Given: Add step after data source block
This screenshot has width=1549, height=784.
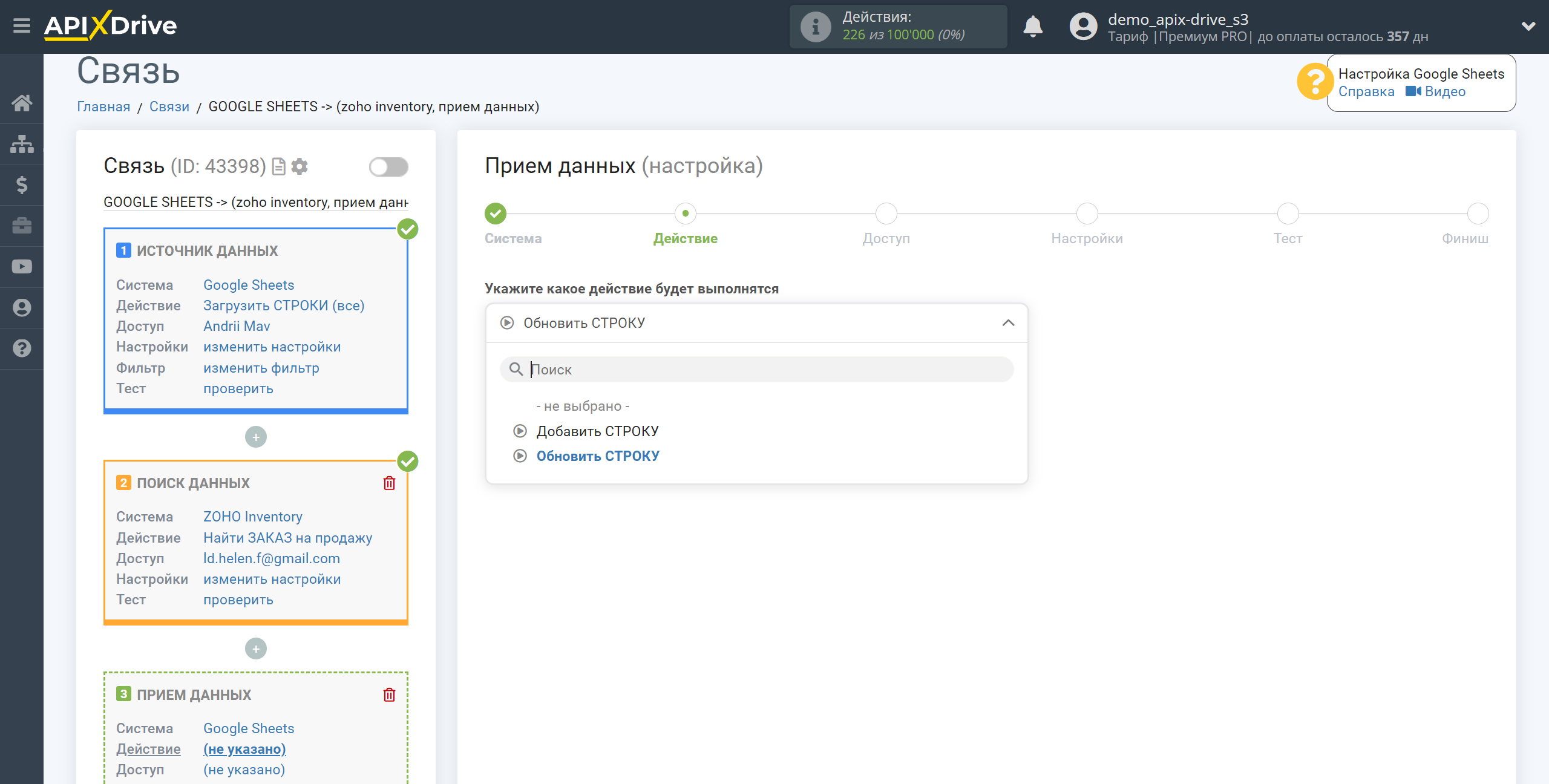Looking at the screenshot, I should [x=256, y=437].
